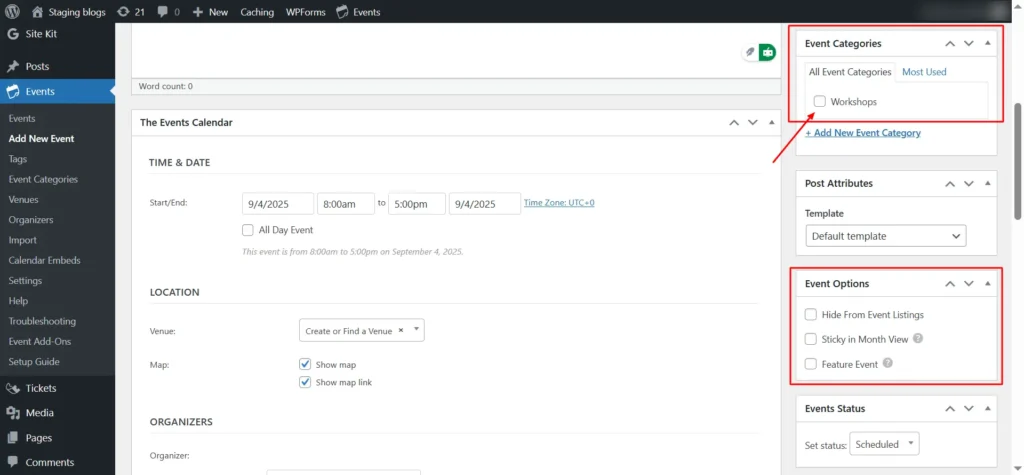The image size is (1024, 475).
Task: Click the Posts pin icon
Action: point(12,67)
